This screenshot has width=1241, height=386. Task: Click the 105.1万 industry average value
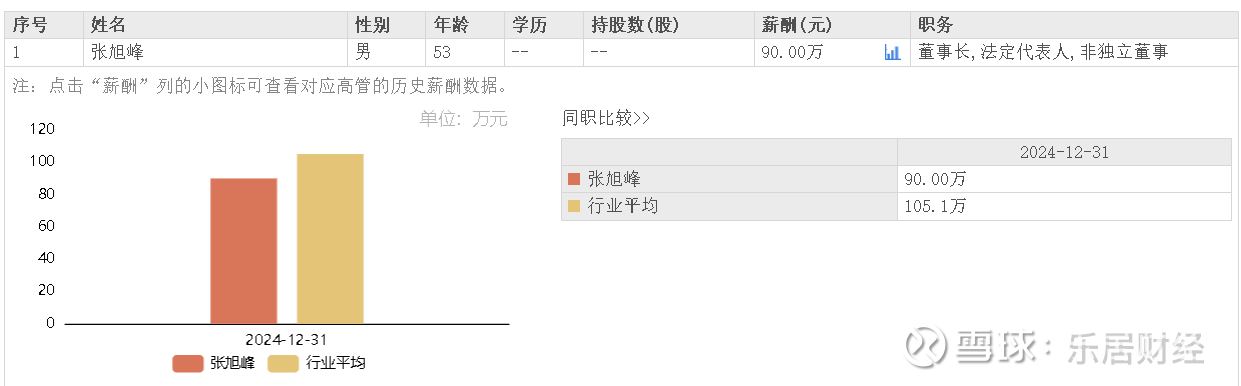coord(935,206)
